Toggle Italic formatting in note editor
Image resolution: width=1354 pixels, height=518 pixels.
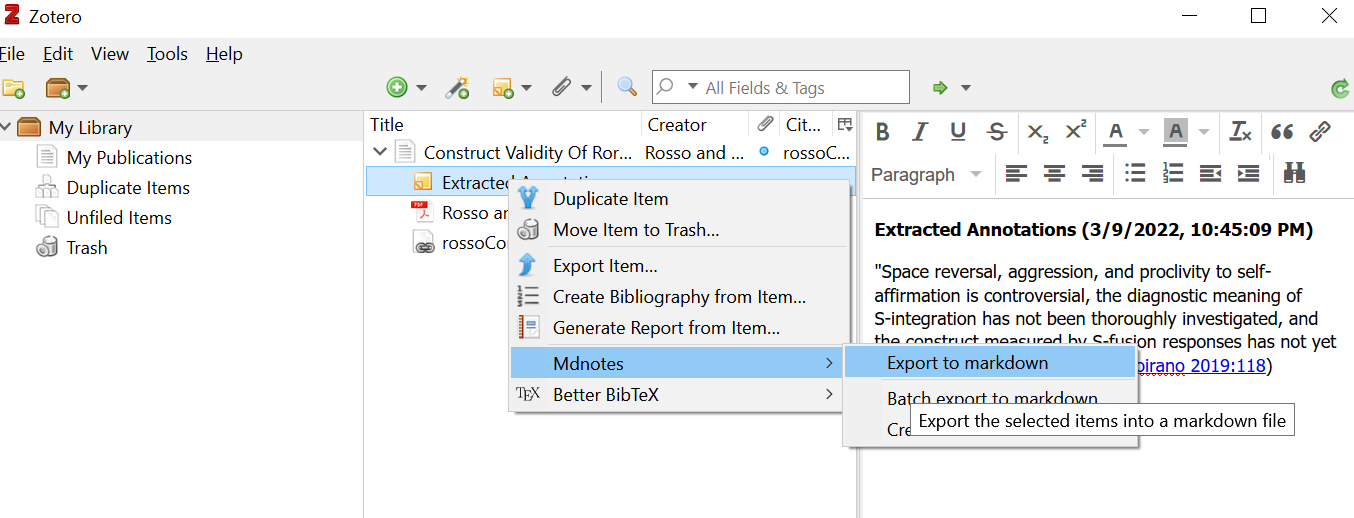point(920,131)
